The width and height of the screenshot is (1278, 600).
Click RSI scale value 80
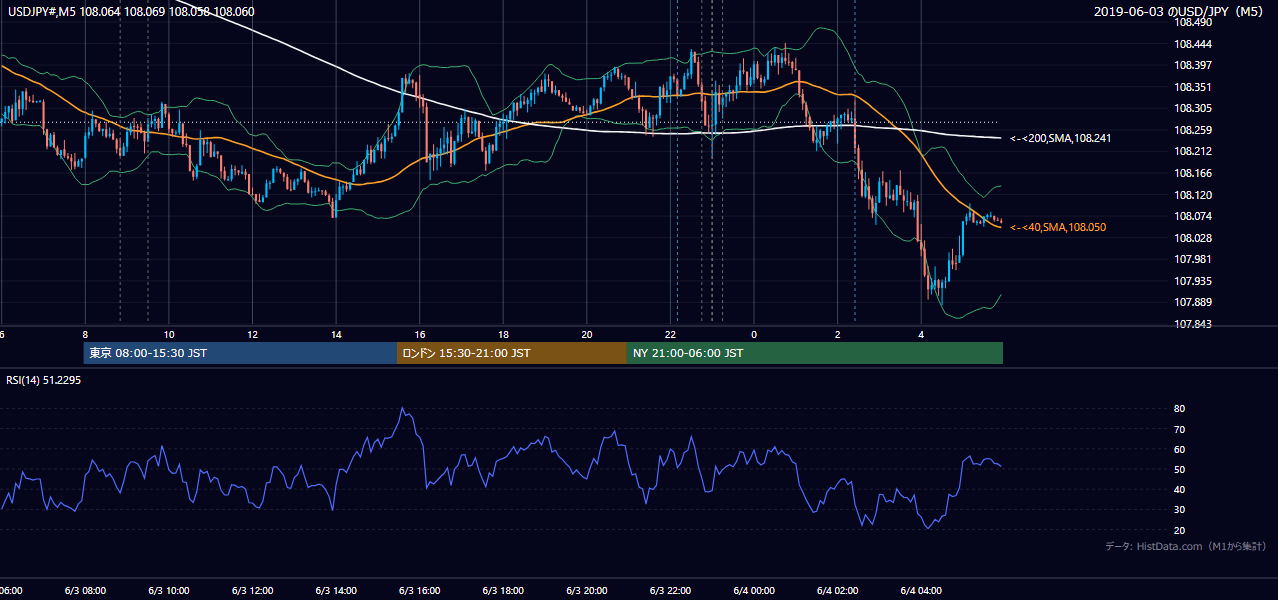click(1180, 409)
